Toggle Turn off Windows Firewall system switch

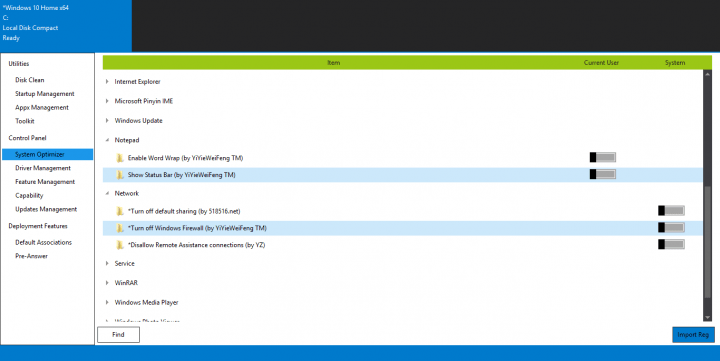coord(671,227)
